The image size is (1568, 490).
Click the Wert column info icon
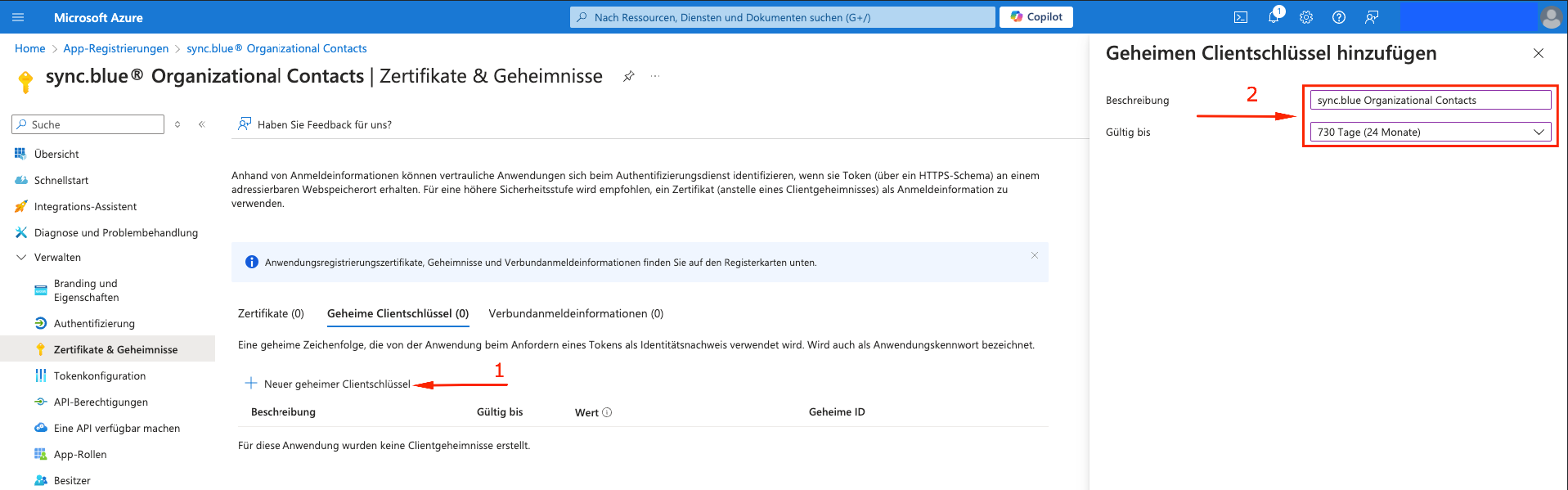click(607, 412)
